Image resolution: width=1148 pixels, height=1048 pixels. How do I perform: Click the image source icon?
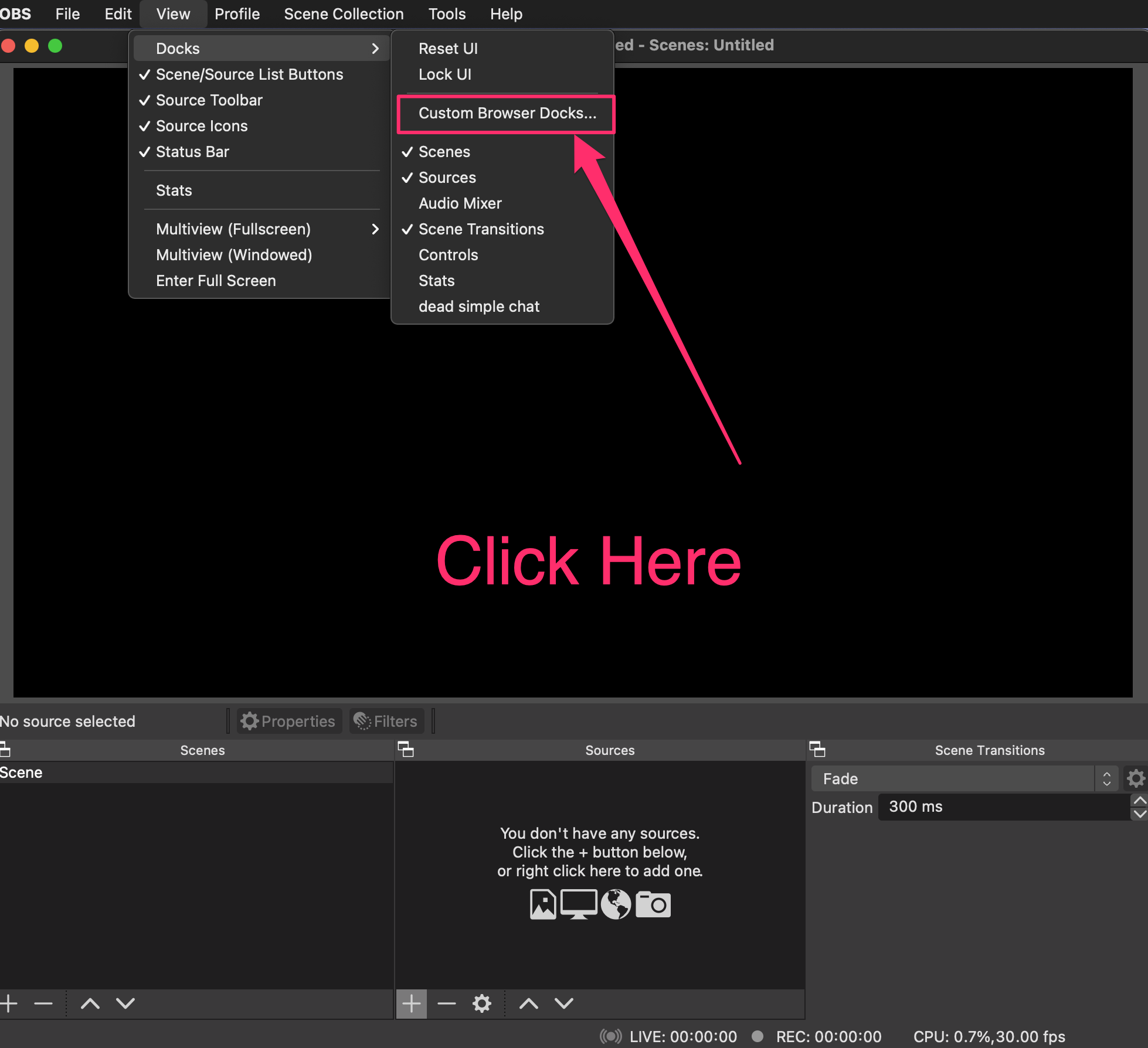pos(542,904)
